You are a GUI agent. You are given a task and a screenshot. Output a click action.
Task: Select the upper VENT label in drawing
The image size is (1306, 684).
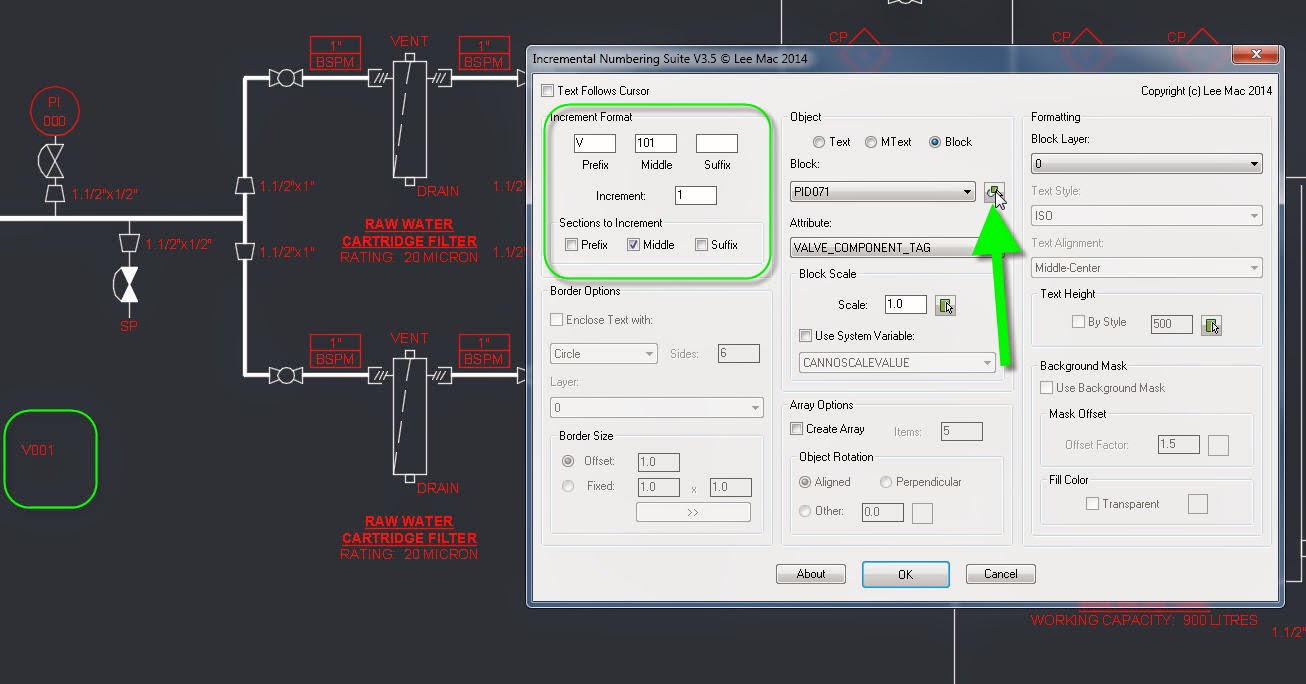(409, 42)
